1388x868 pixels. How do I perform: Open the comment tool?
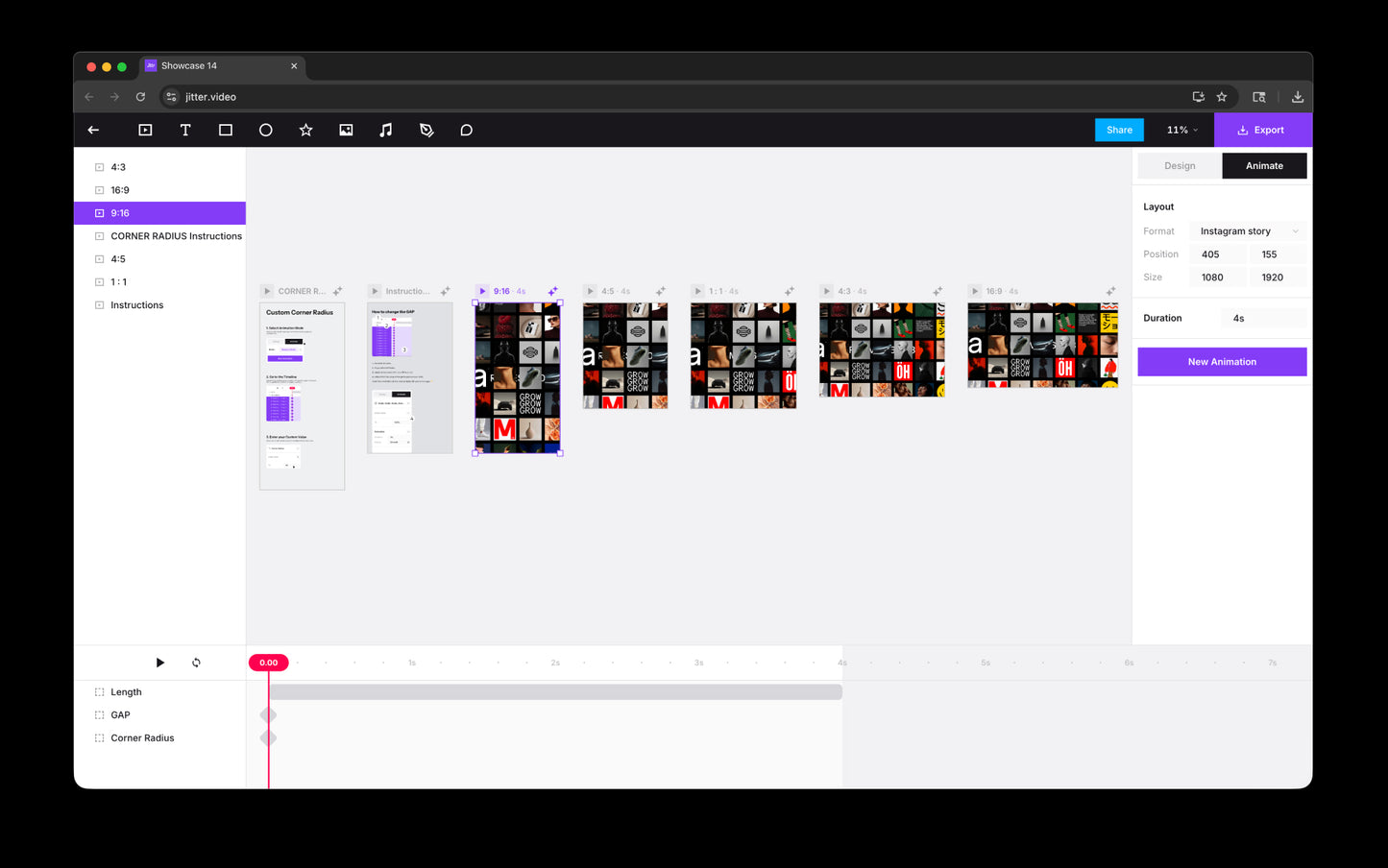click(467, 130)
